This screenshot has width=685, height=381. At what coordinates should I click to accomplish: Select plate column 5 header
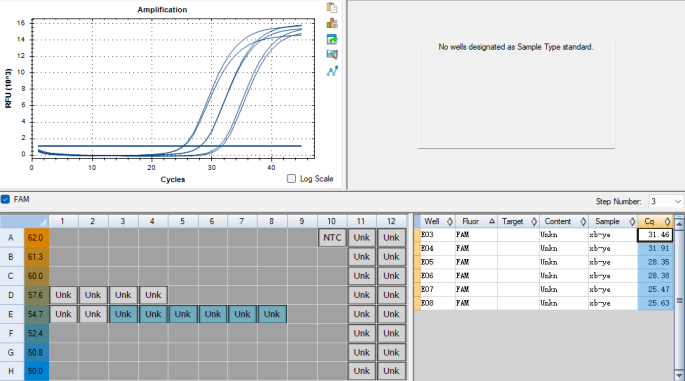[x=183, y=221]
